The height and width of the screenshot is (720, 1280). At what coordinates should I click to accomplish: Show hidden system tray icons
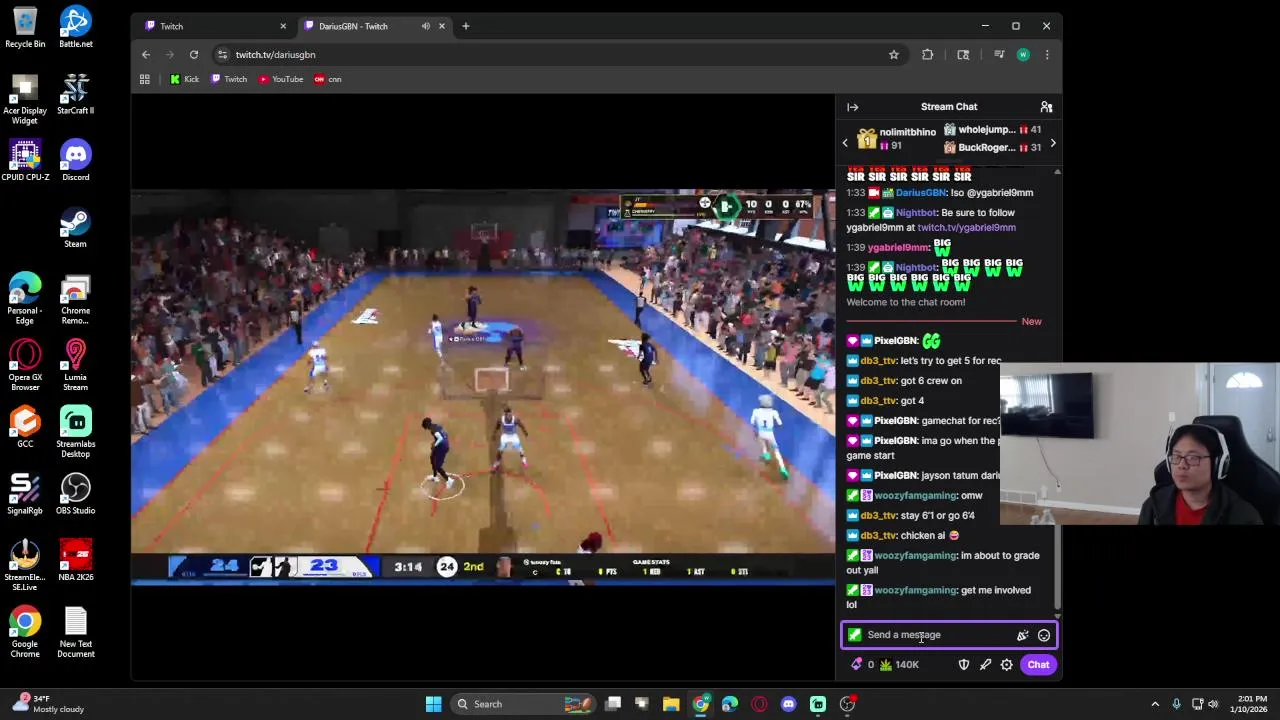(x=1155, y=704)
